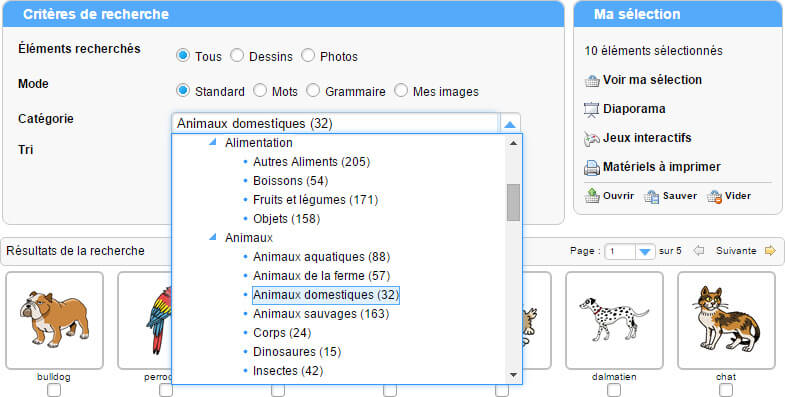Click the Vider selection icon
Viewport: 785px width, 397px height.
coord(714,196)
